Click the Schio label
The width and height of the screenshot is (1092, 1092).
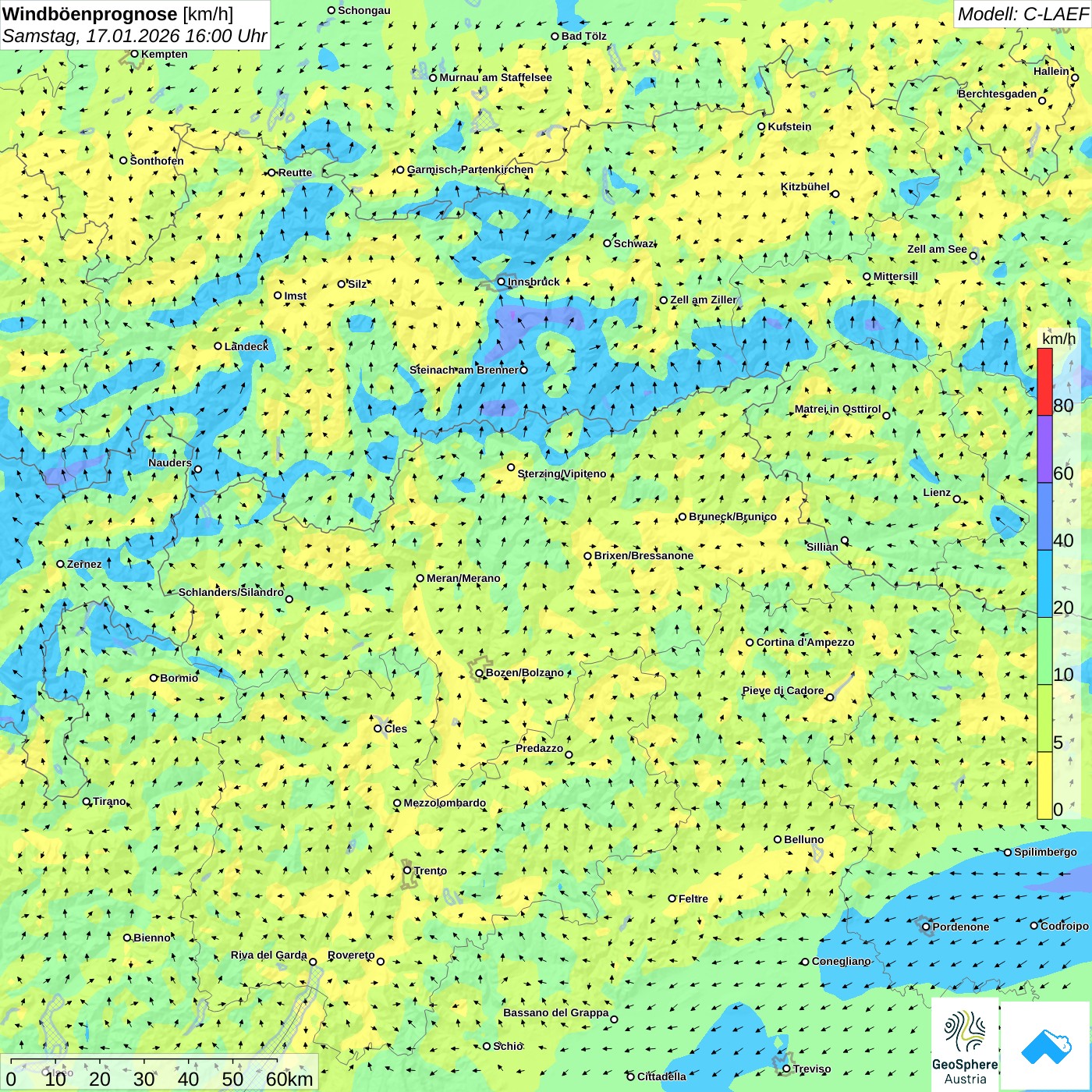pyautogui.click(x=508, y=1046)
